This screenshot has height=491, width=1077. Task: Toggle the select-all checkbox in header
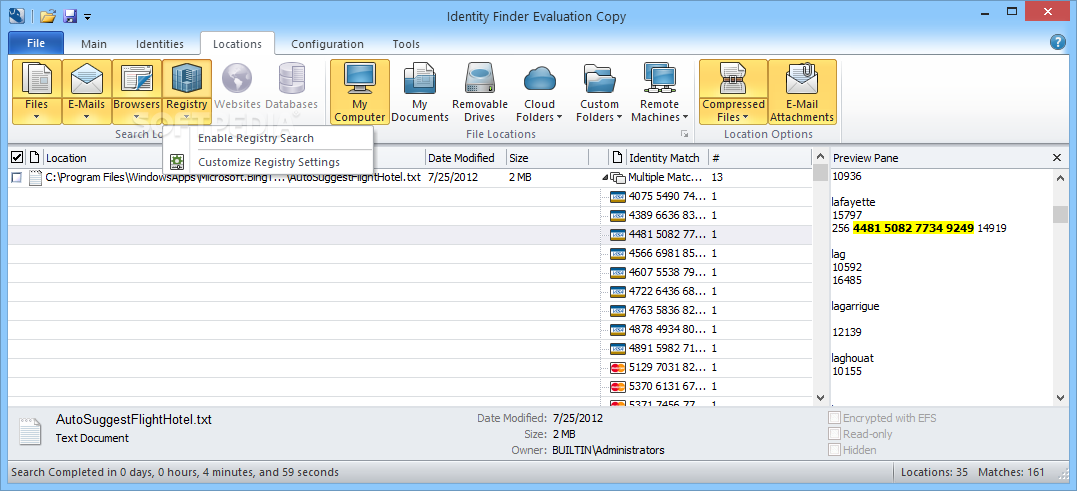pos(17,158)
